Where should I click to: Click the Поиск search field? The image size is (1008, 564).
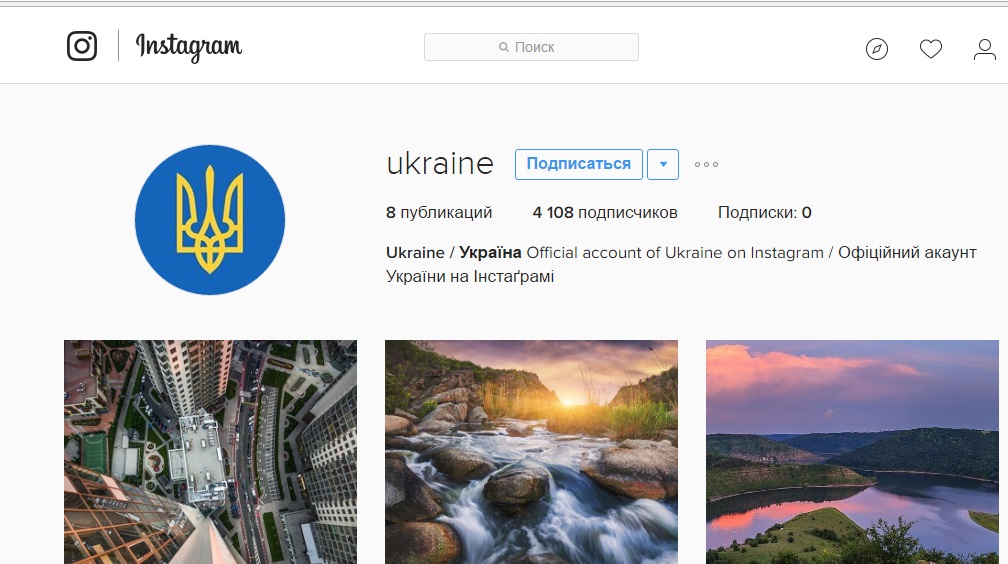click(532, 47)
